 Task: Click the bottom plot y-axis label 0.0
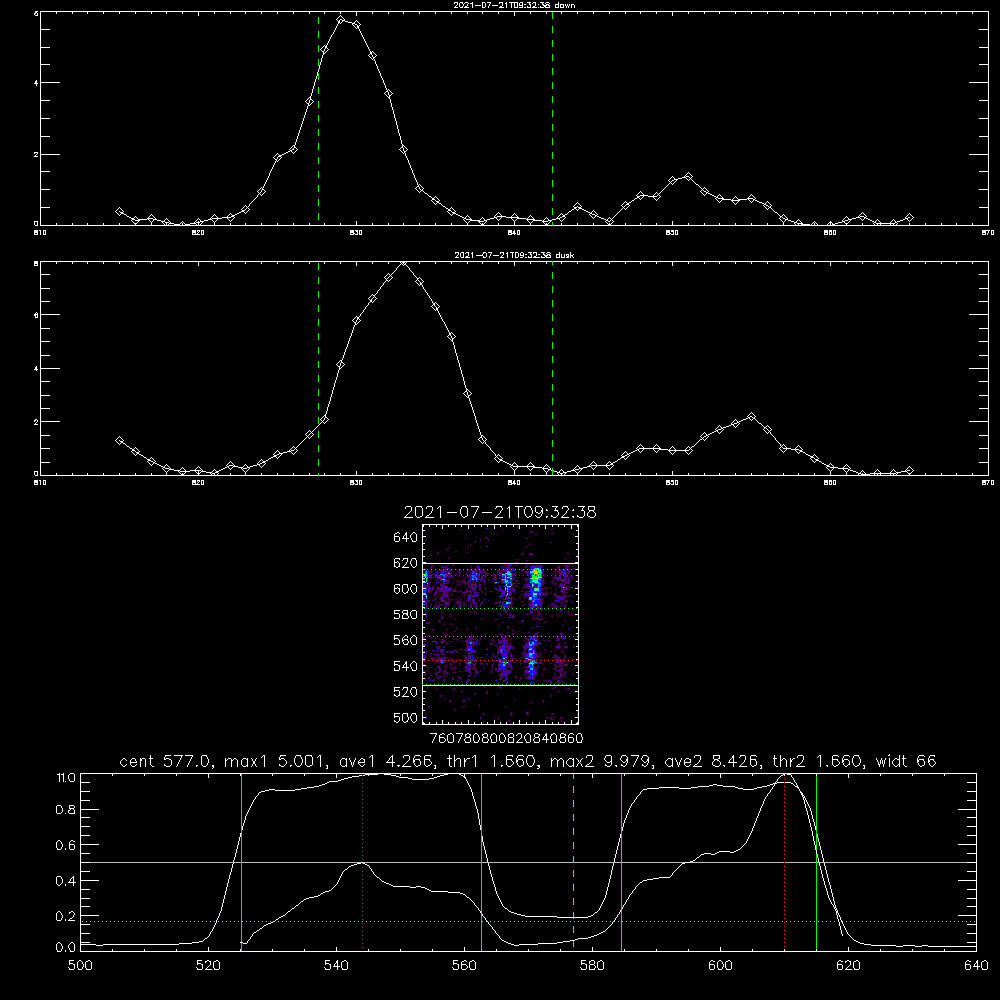tap(66, 948)
